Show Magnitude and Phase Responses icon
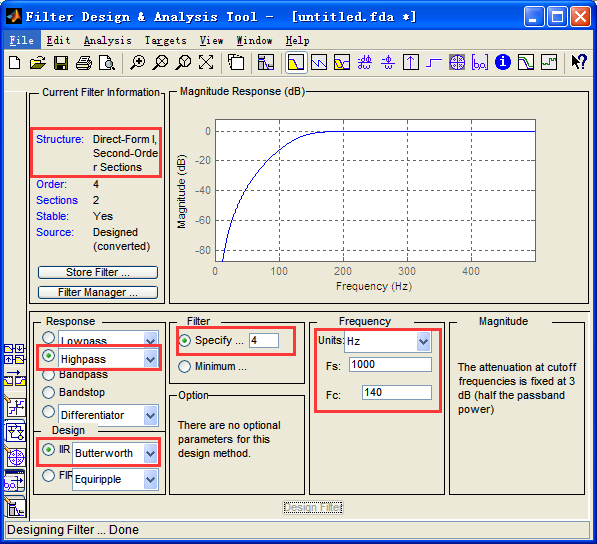Screen dimensions: 597x544 (342, 62)
